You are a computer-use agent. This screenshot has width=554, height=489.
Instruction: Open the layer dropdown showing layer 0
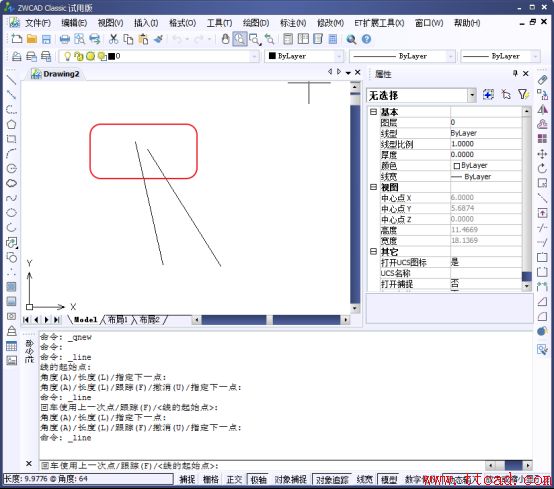tap(159, 56)
